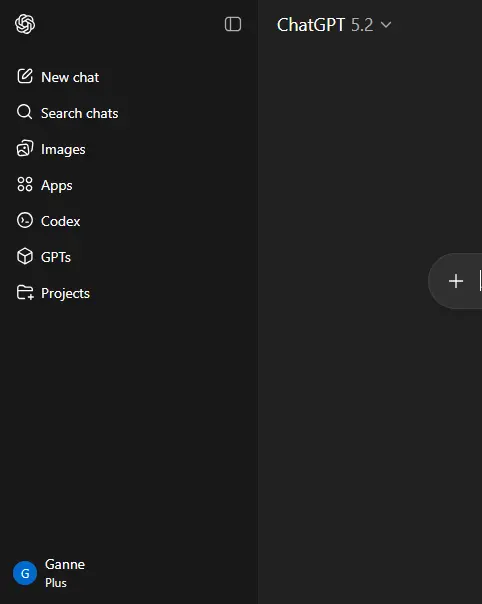This screenshot has height=604, width=482.
Task: Start a New chat via its label
Action: point(70,77)
